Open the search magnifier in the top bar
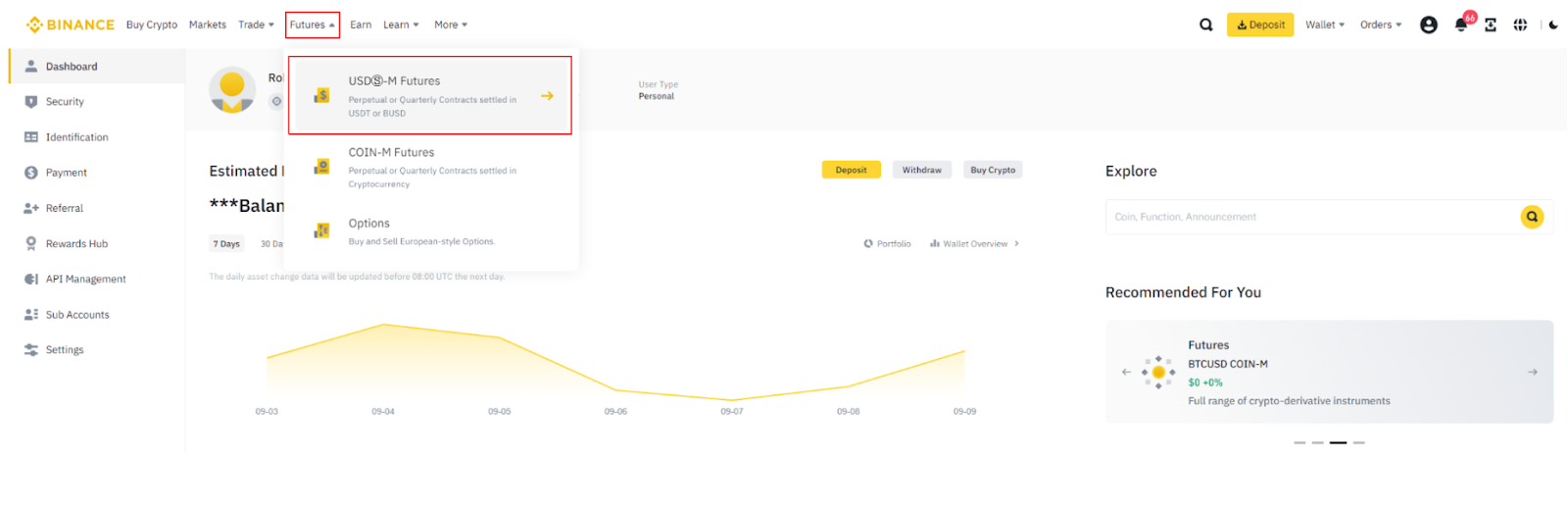1568x510 pixels. [x=1206, y=25]
